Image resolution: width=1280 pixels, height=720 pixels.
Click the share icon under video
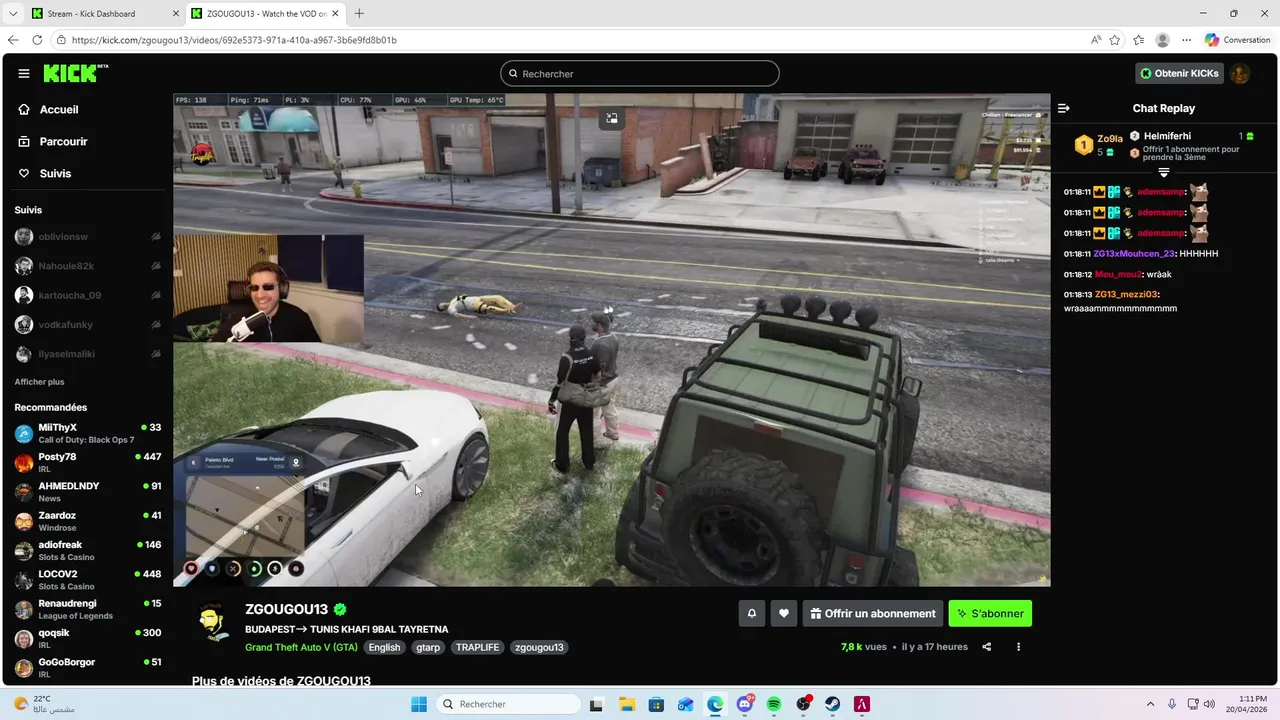pos(987,647)
